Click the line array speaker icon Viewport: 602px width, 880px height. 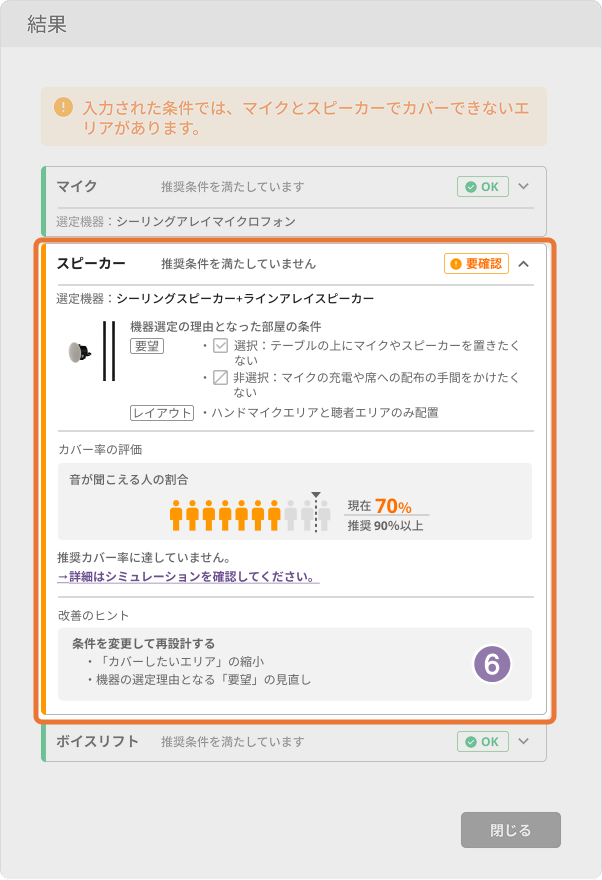click(x=109, y=351)
